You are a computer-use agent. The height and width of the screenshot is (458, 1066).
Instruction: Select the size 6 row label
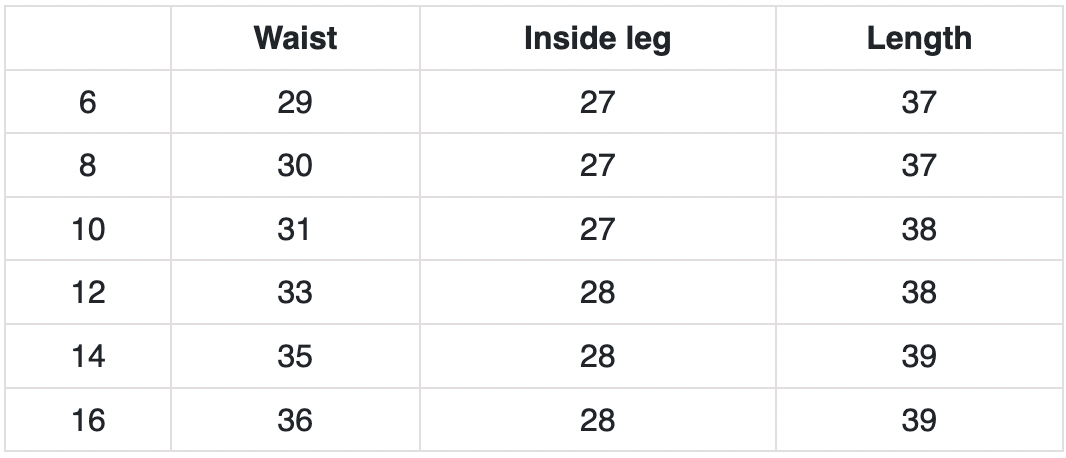pos(88,102)
